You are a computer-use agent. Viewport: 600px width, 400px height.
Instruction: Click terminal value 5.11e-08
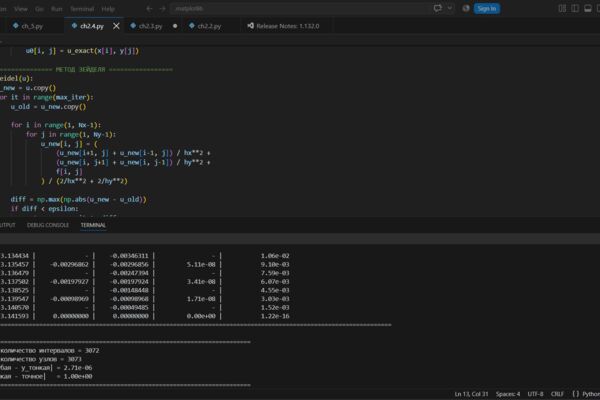click(x=201, y=264)
